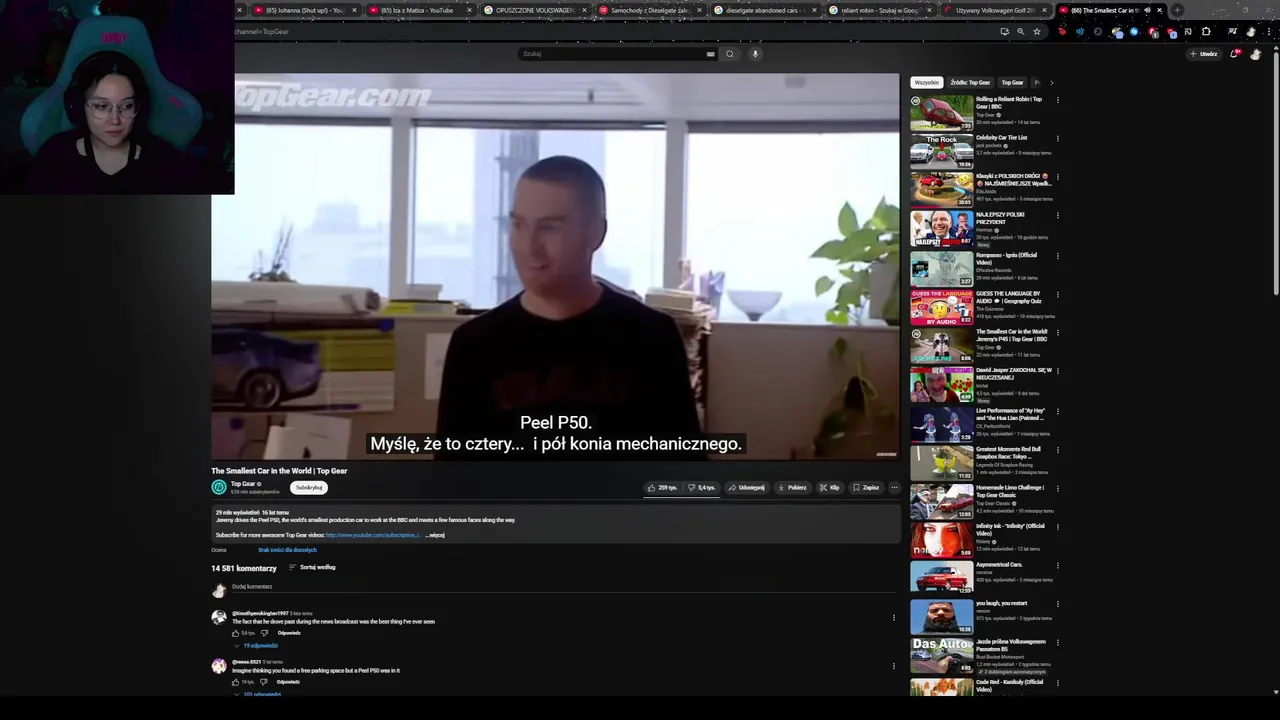Open options menu for the parking space comment
This screenshot has height=720, width=1280.
(894, 666)
